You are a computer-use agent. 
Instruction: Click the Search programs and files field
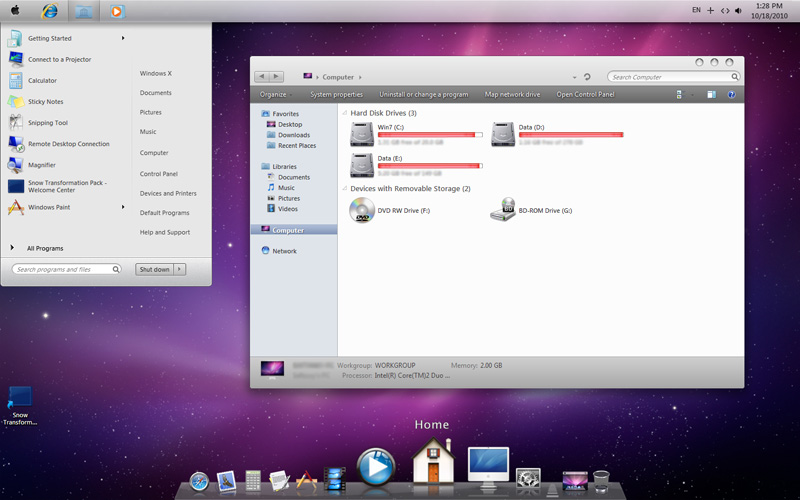[65, 269]
